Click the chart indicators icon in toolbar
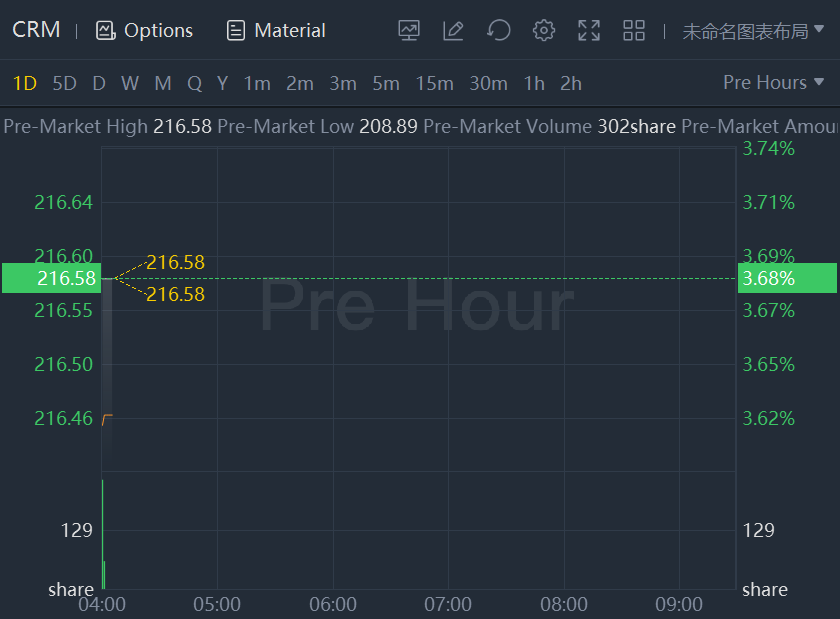The image size is (840, 619). coord(408,30)
